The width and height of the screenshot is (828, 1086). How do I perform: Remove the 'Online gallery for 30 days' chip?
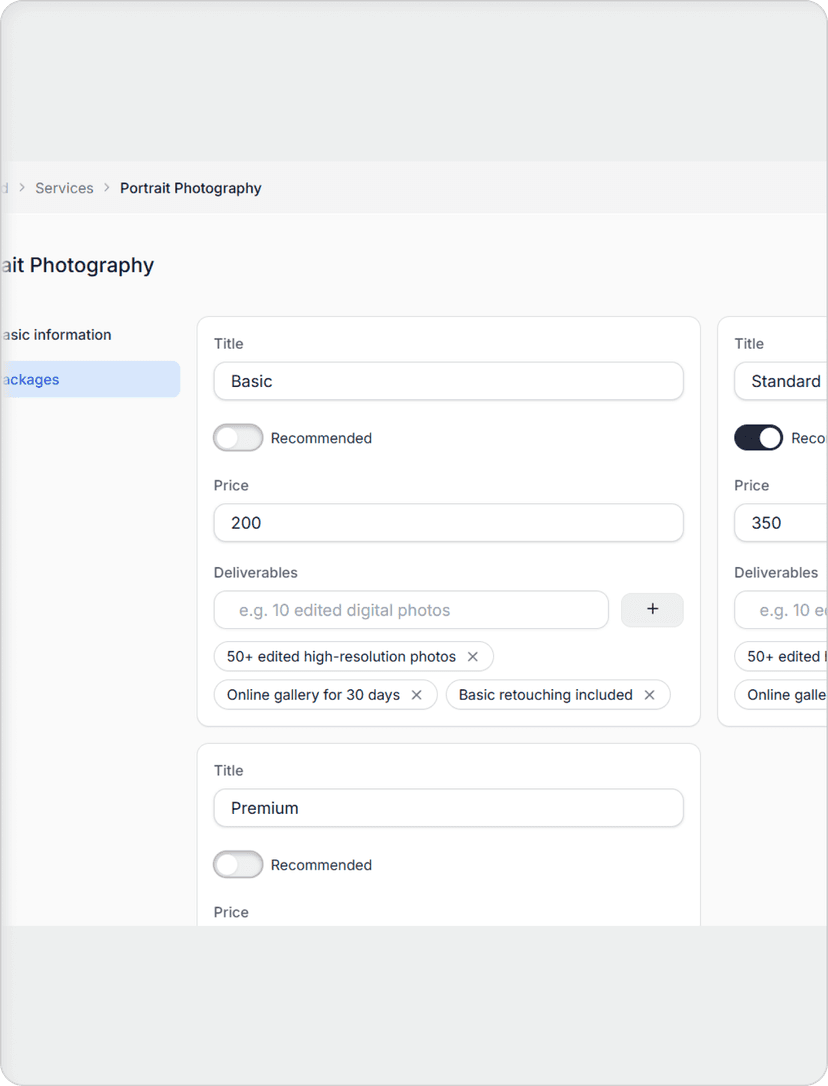click(x=417, y=694)
